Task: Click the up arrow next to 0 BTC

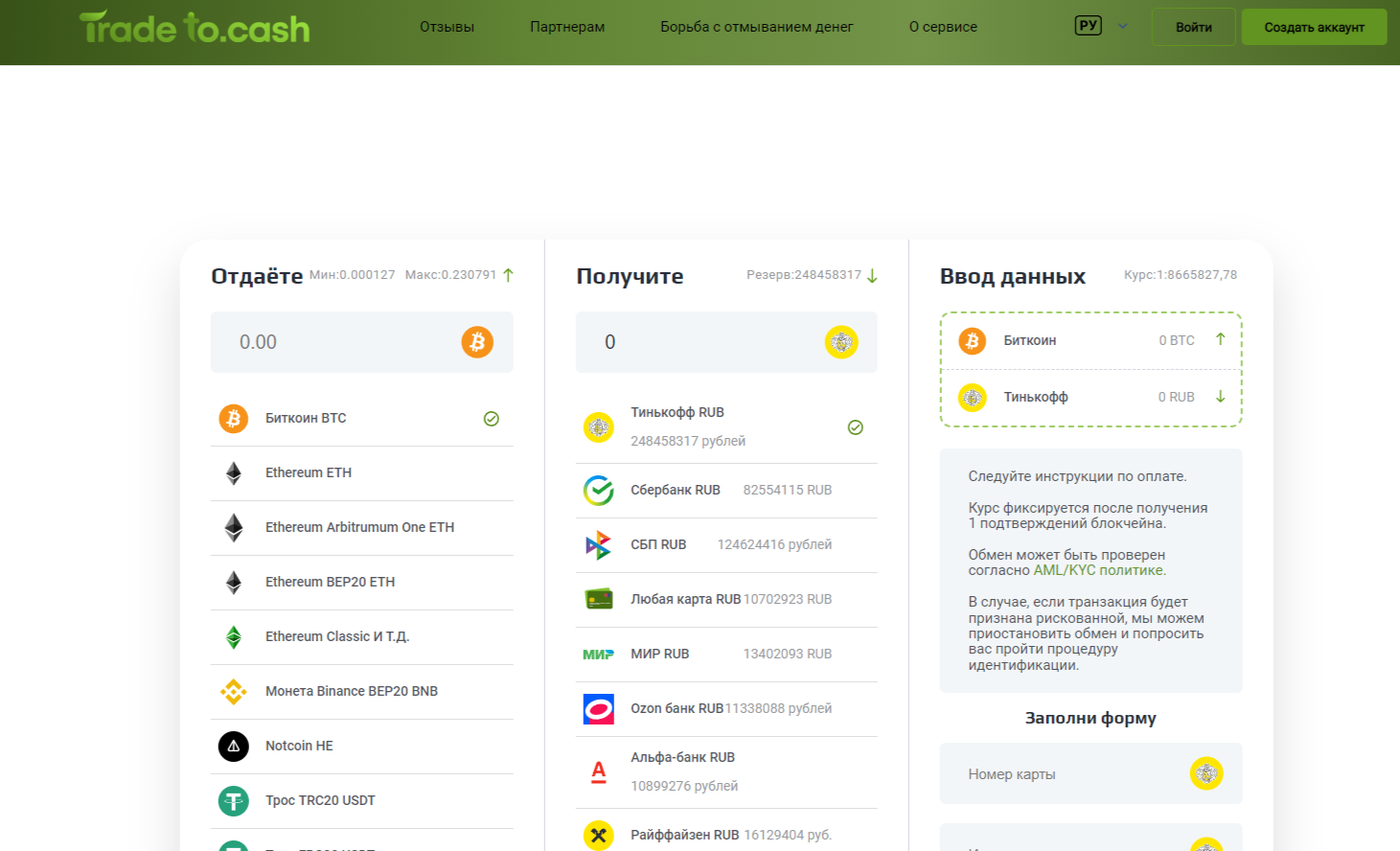Action: [1221, 339]
